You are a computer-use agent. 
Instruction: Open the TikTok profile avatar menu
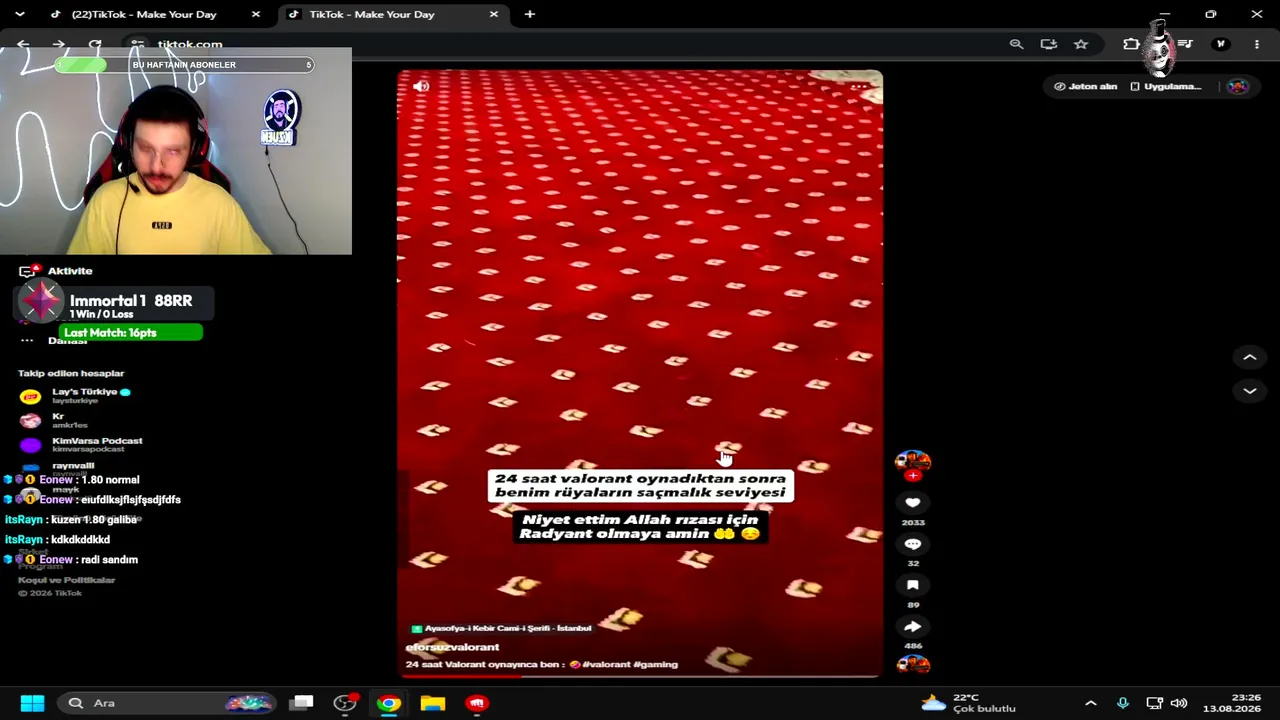tap(1238, 87)
